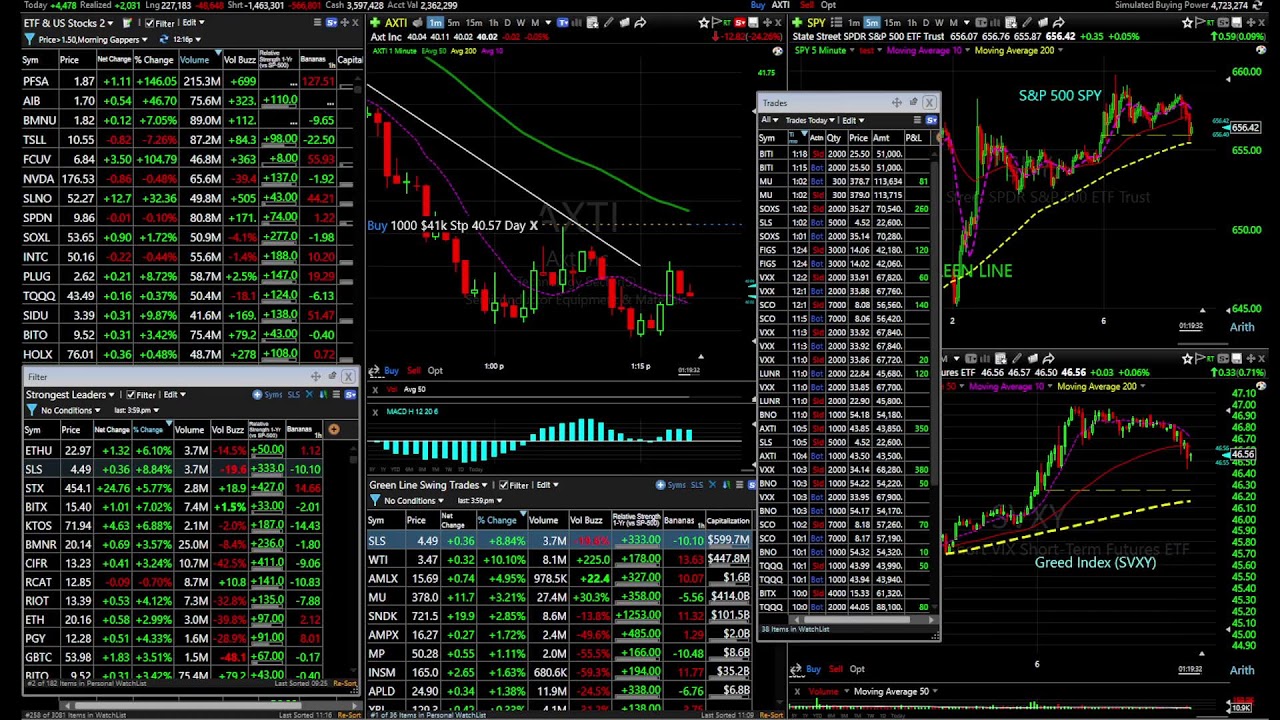Viewport: 1280px width, 720px height.
Task: Switch SPY chart to 1m timeframe
Action: click(x=853, y=23)
